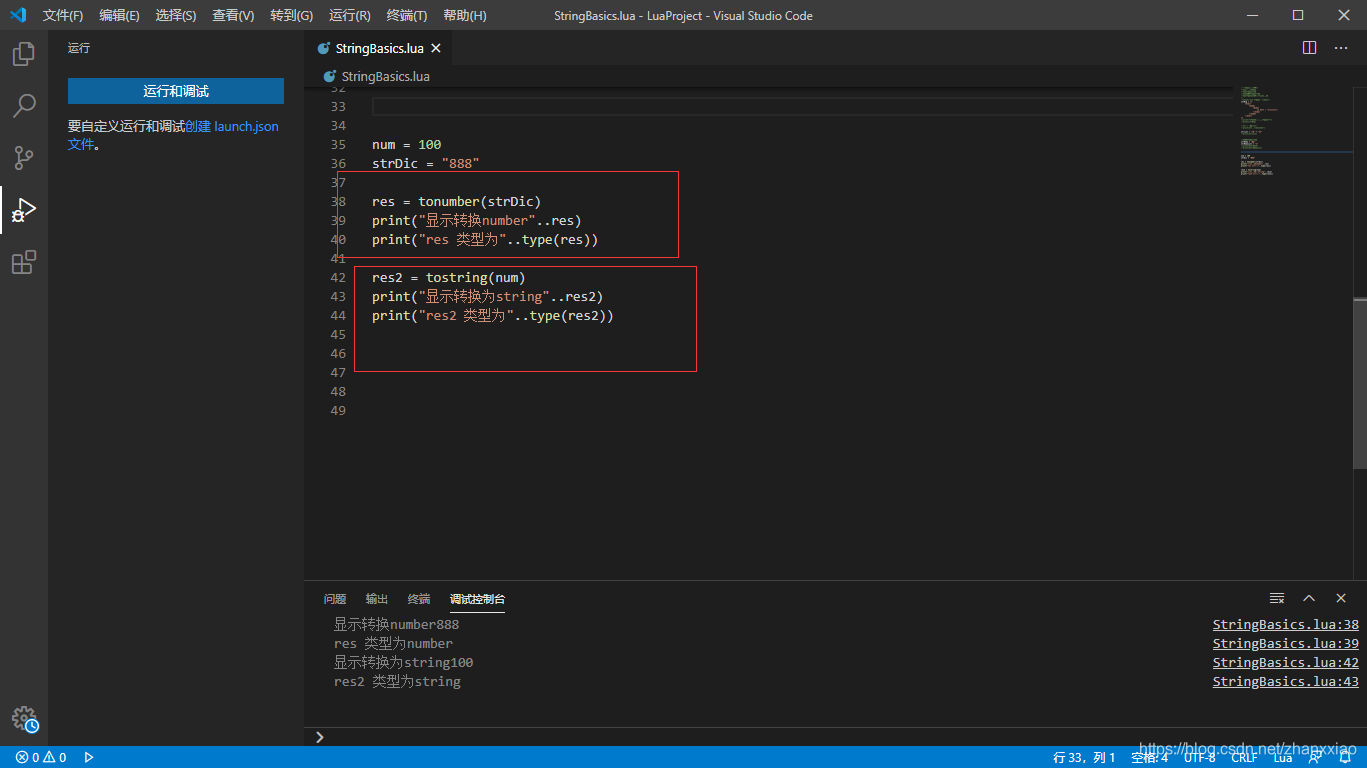The height and width of the screenshot is (768, 1367).
Task: Open the Extensions view in activity bar
Action: pos(24,262)
